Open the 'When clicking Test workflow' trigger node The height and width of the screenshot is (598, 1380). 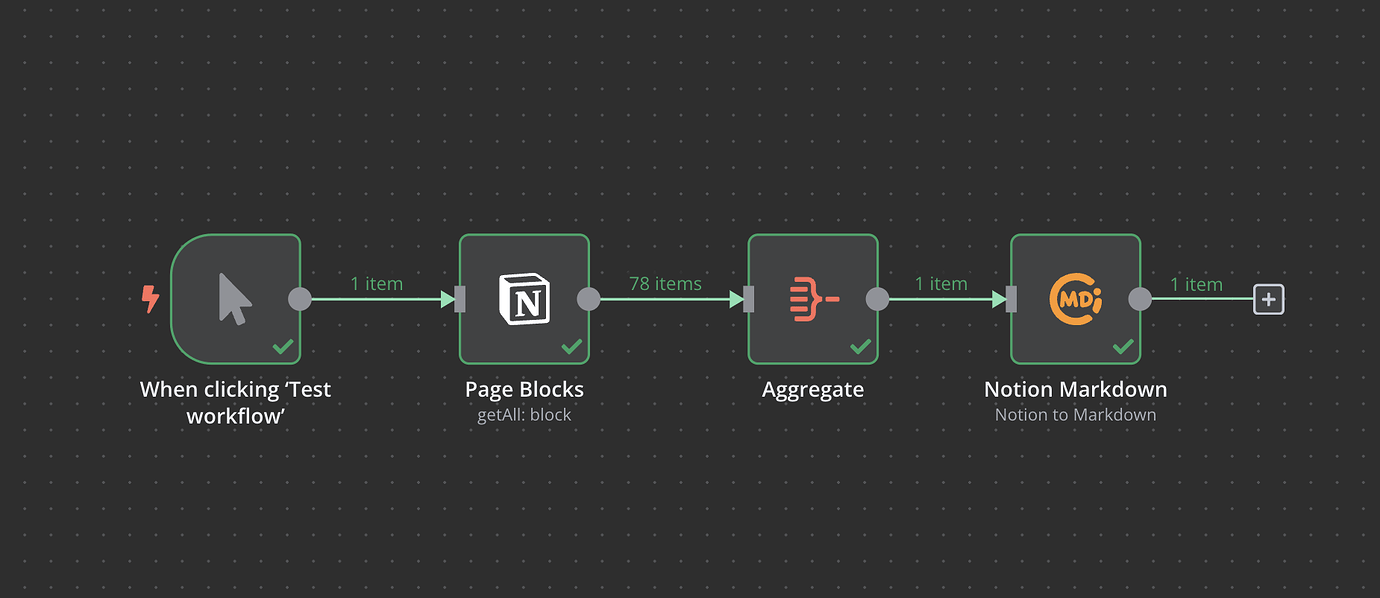coord(236,298)
